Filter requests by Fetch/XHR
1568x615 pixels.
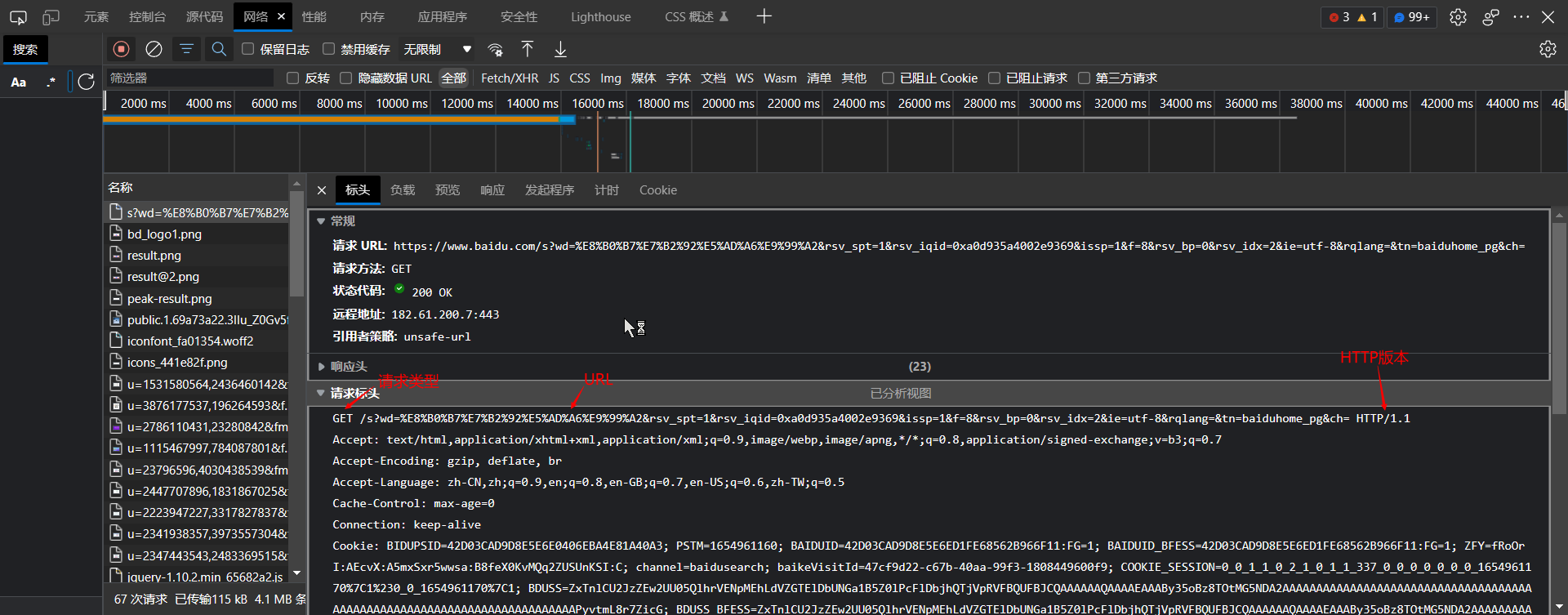510,78
